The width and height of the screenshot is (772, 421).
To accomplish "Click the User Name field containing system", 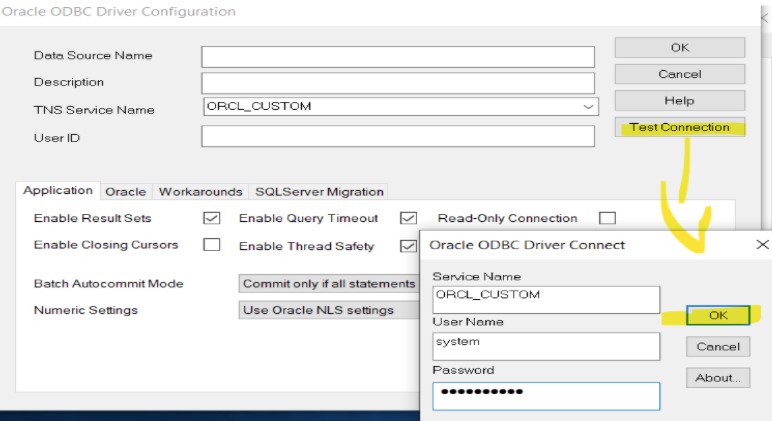I will point(546,345).
